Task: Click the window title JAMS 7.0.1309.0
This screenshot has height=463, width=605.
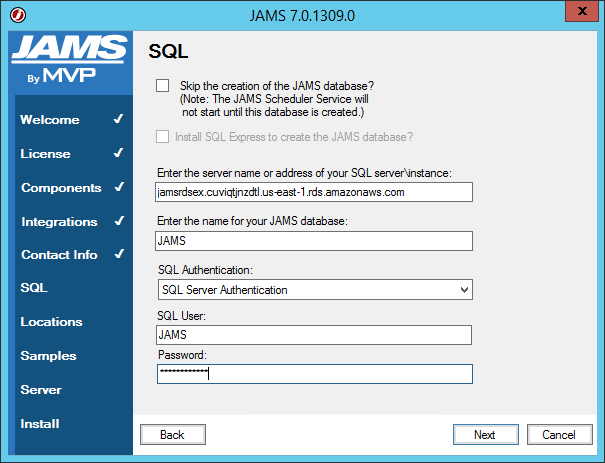Action: point(302,16)
